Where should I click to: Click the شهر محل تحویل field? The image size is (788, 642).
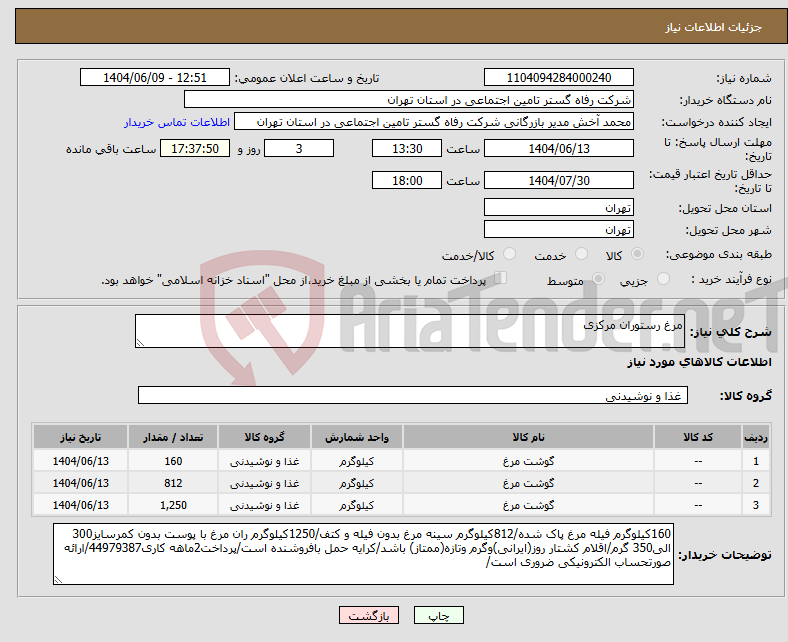(x=559, y=229)
